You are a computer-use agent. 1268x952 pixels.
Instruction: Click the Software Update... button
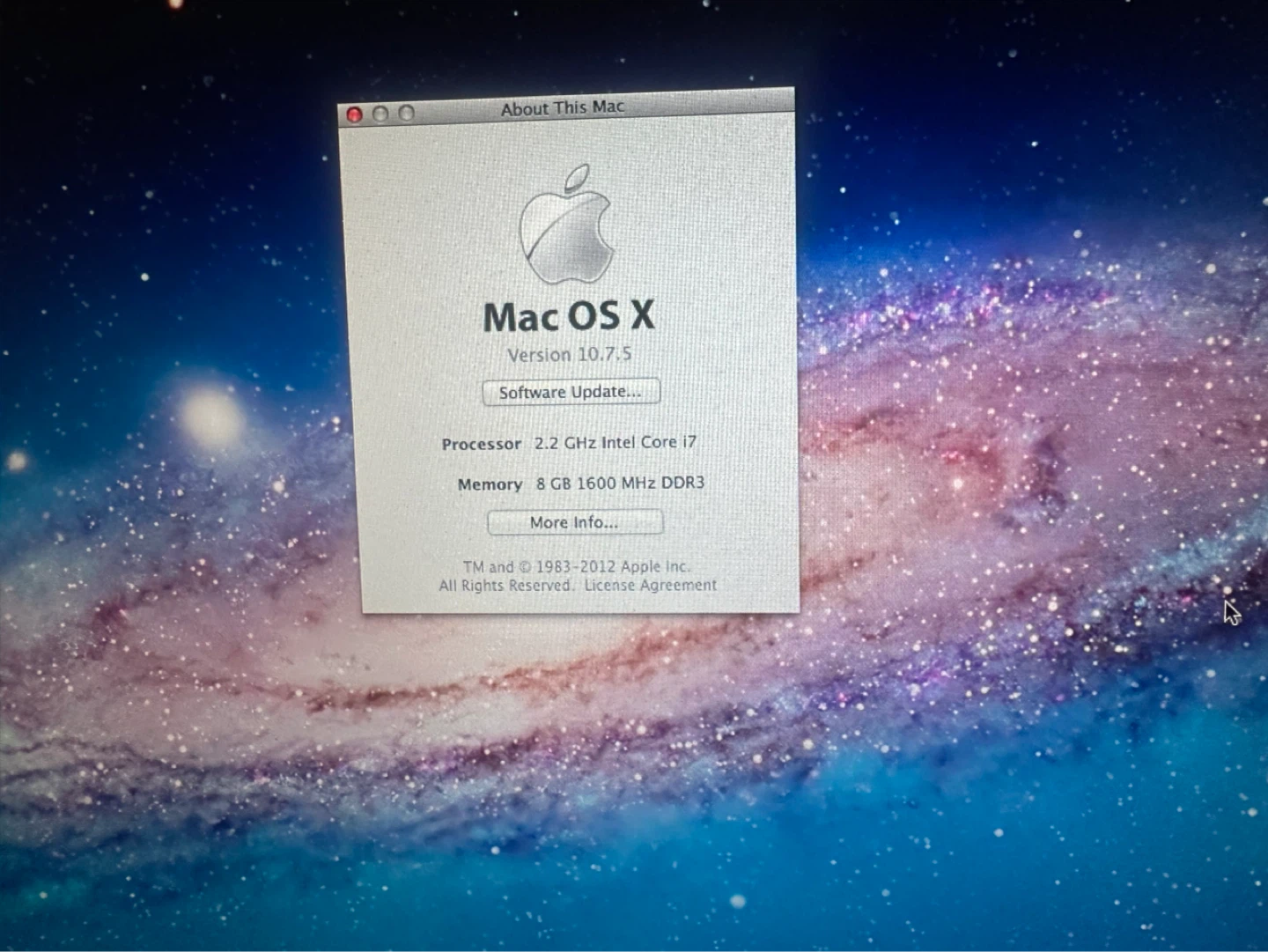(571, 392)
